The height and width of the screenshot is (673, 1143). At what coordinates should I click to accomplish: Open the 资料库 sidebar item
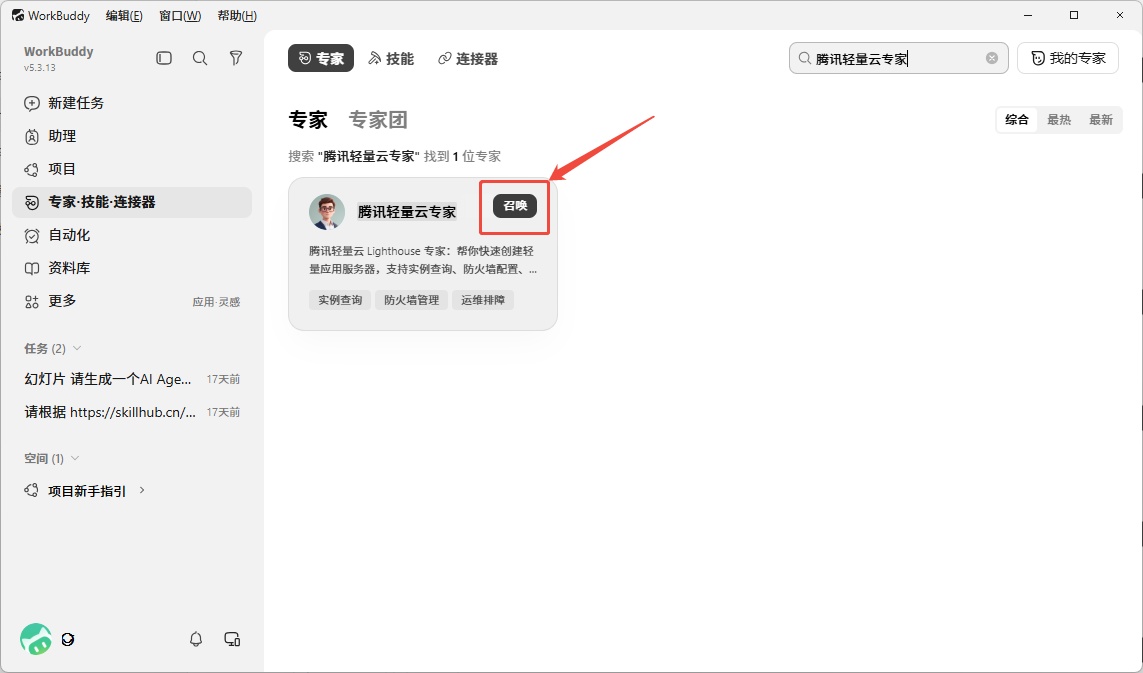(132, 268)
